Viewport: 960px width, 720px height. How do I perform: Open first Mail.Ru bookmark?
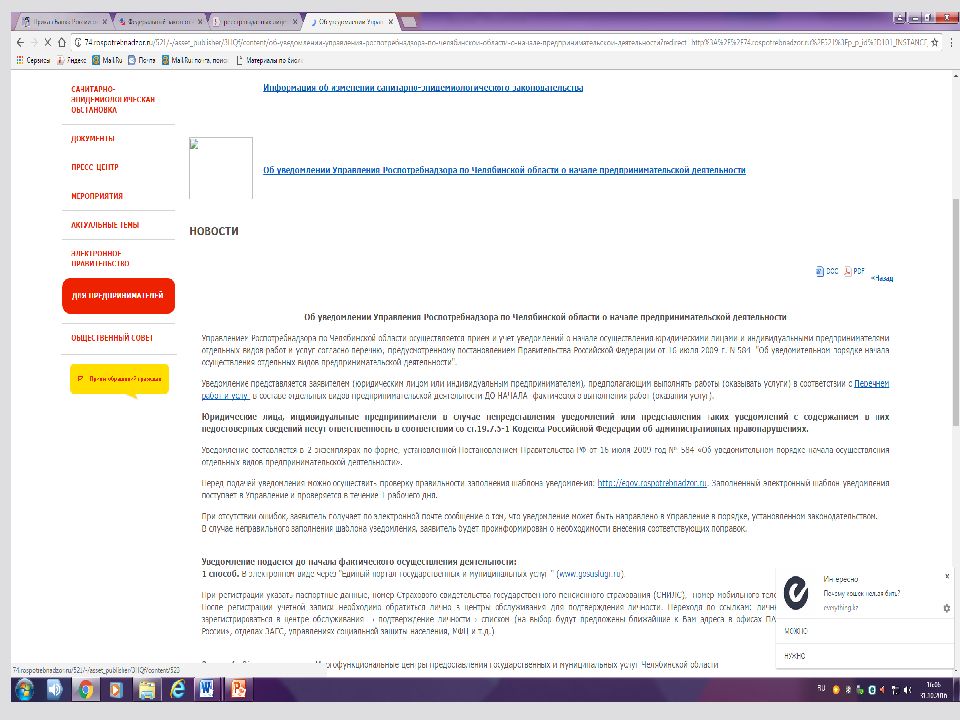[107, 60]
